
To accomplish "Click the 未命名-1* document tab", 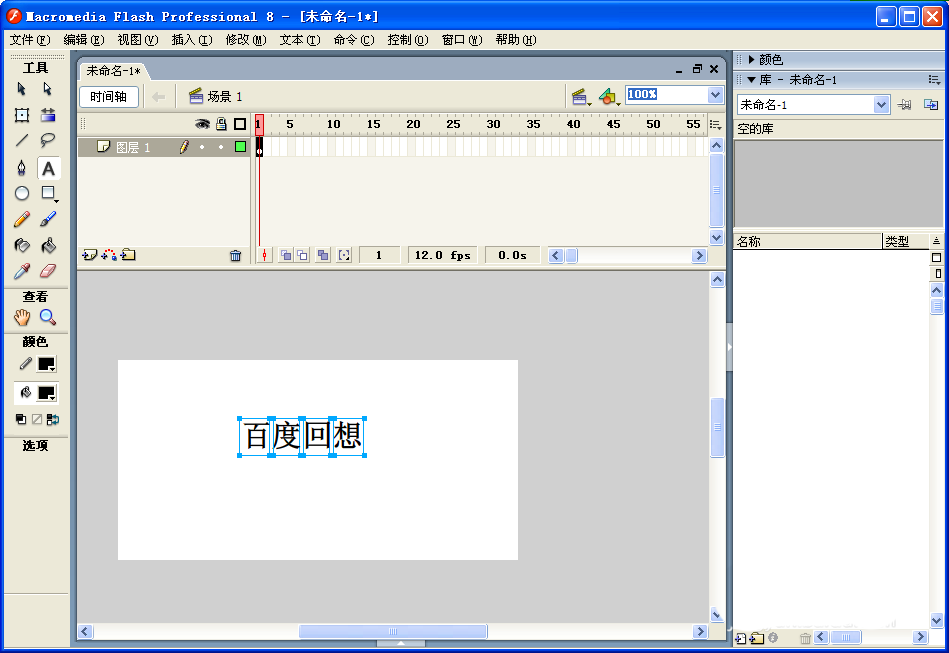I will point(113,71).
